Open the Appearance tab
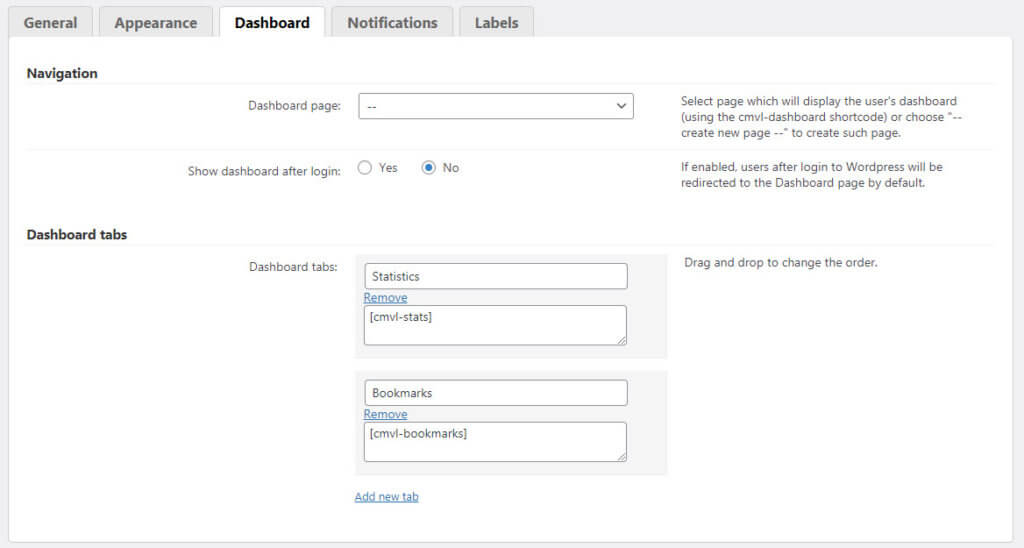1024x548 pixels. 155,22
